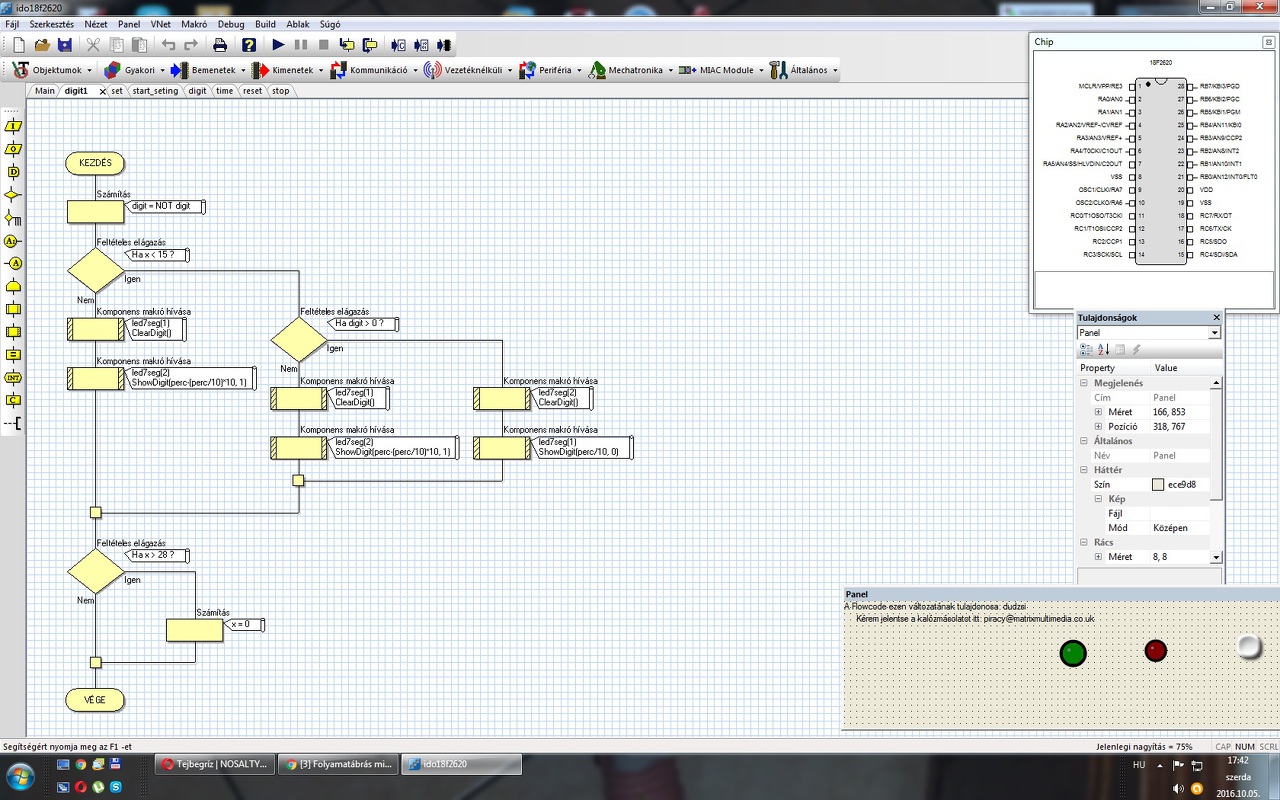This screenshot has height=800, width=1280.
Task: Open the Fájl menu
Action: tap(12, 23)
